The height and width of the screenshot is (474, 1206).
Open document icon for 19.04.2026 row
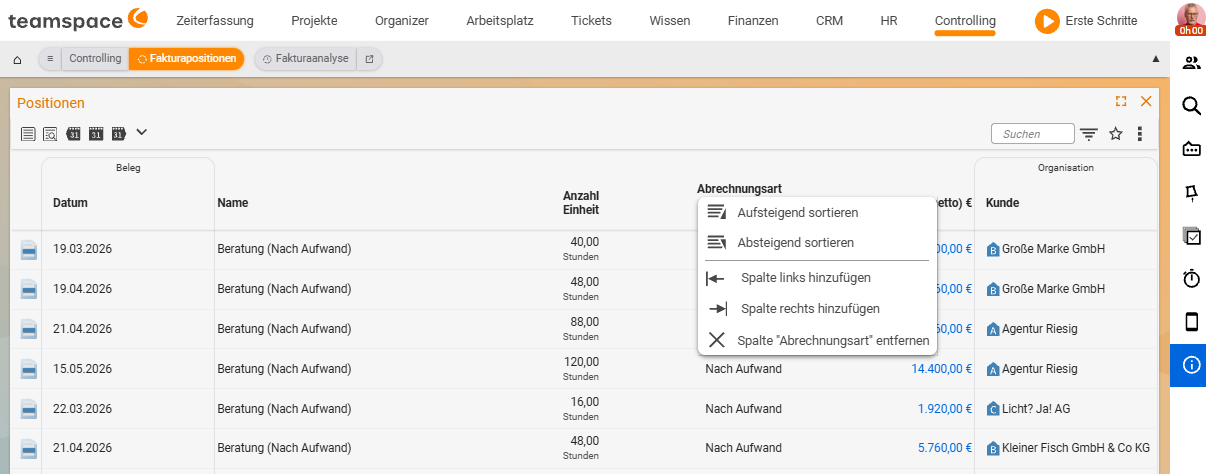click(x=29, y=289)
